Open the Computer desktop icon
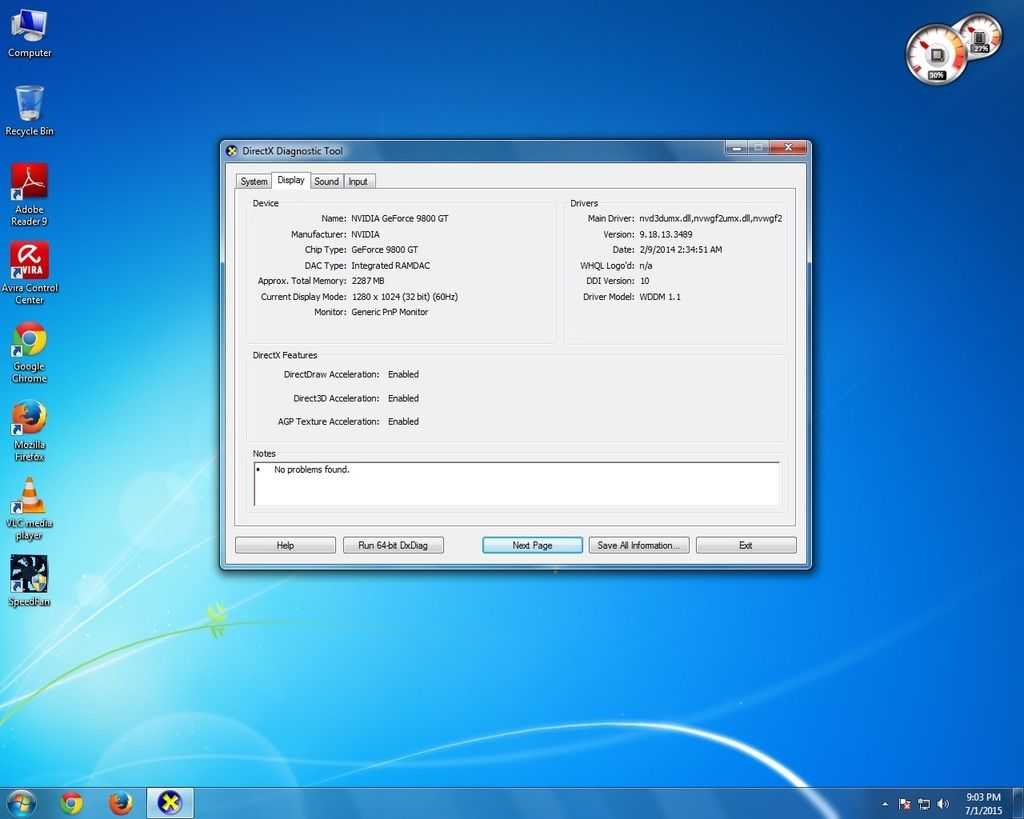Viewport: 1024px width, 819px height. 29,31
